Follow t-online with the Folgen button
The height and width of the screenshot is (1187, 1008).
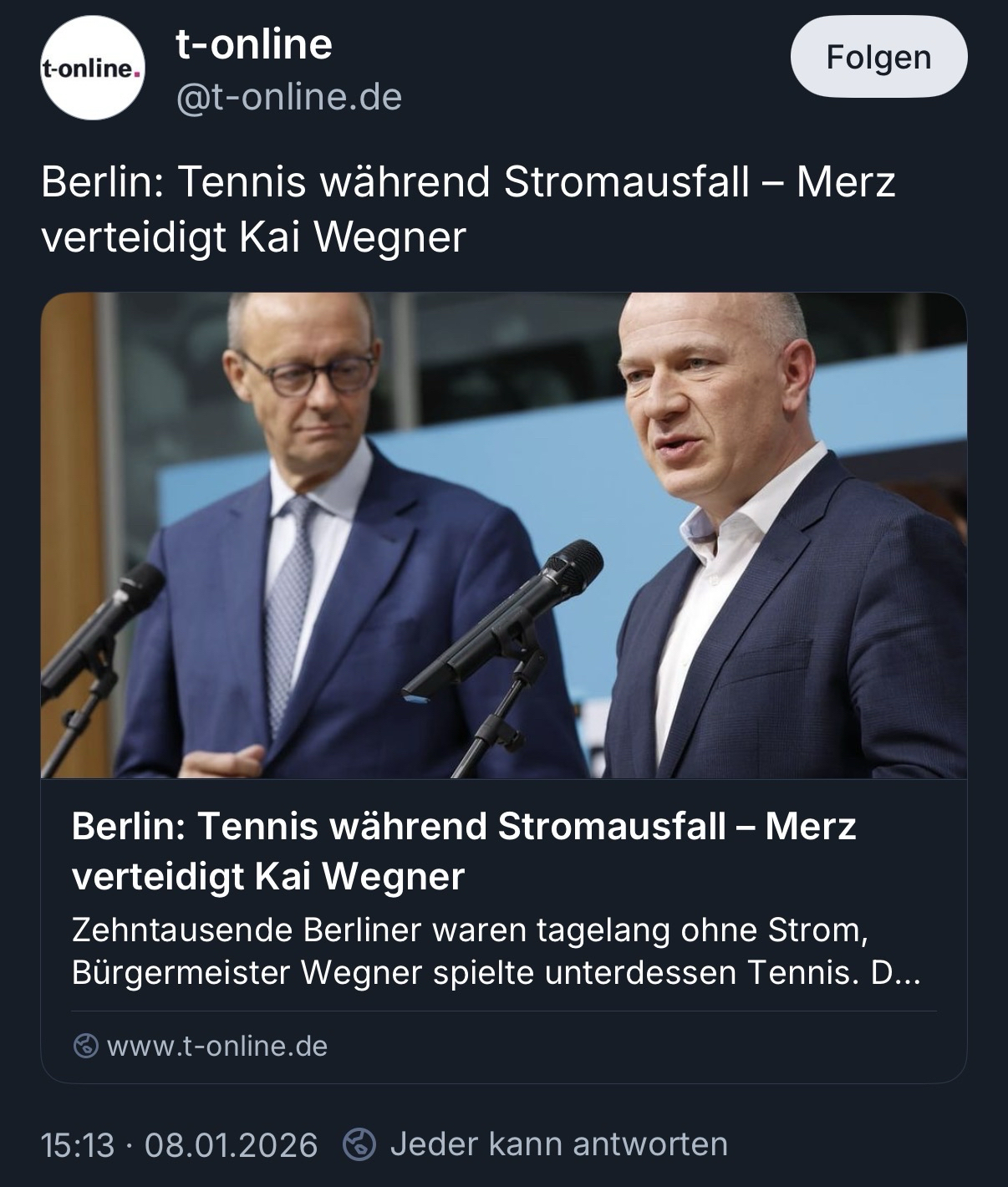[x=878, y=57]
